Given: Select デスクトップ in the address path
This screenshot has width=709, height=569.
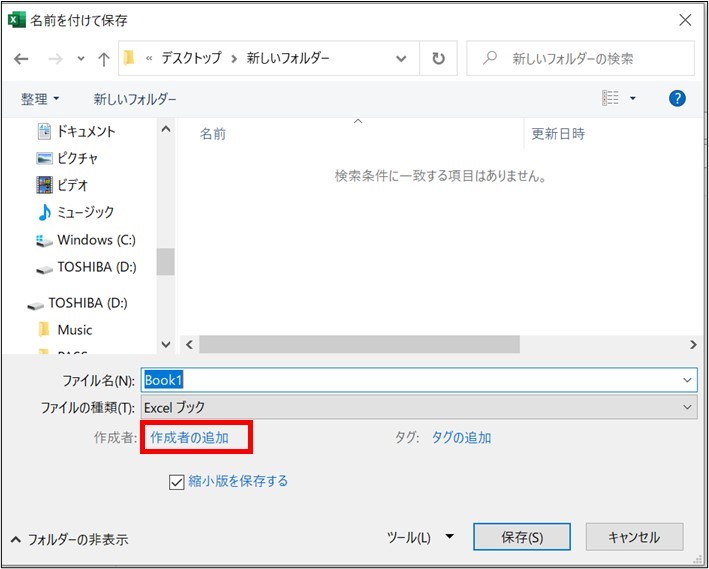Looking at the screenshot, I should pyautogui.click(x=192, y=58).
